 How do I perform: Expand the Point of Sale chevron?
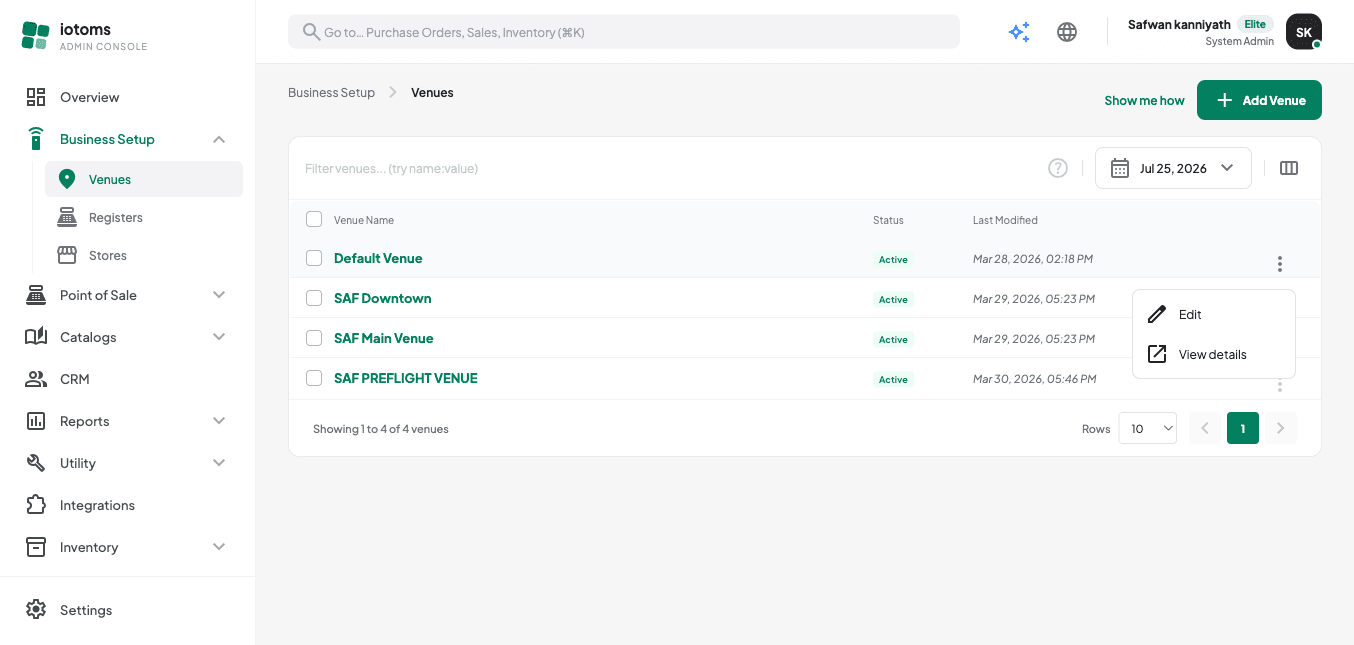[x=219, y=295]
